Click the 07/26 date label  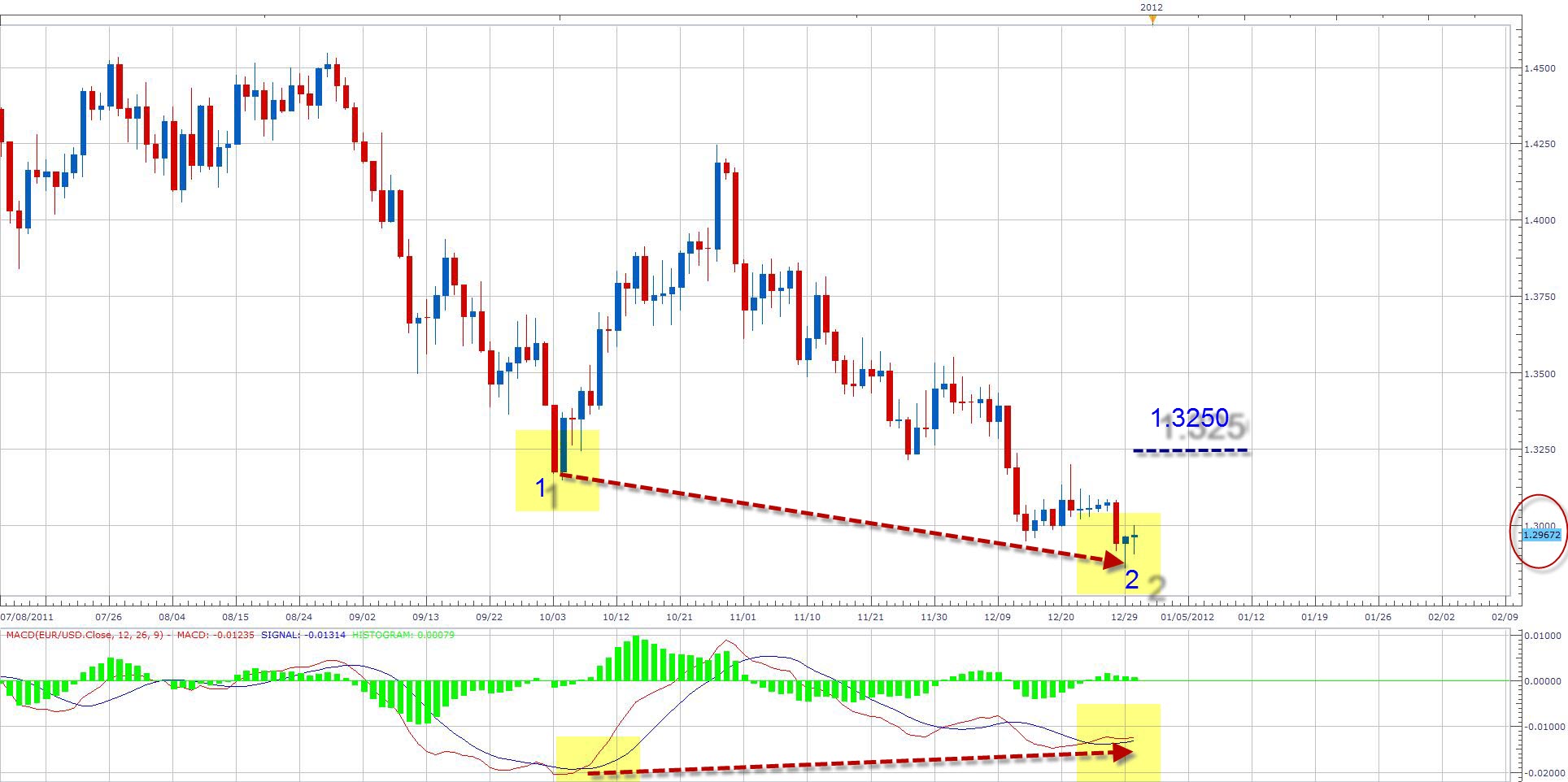point(109,617)
